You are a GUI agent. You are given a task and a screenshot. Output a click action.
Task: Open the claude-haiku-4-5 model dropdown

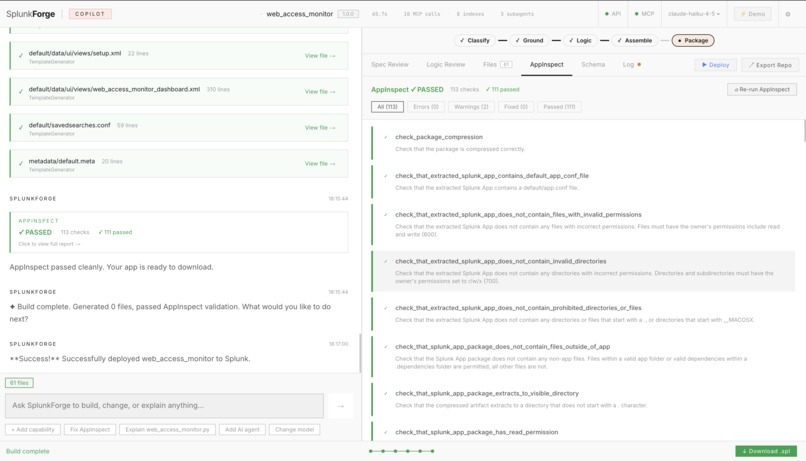pos(694,14)
